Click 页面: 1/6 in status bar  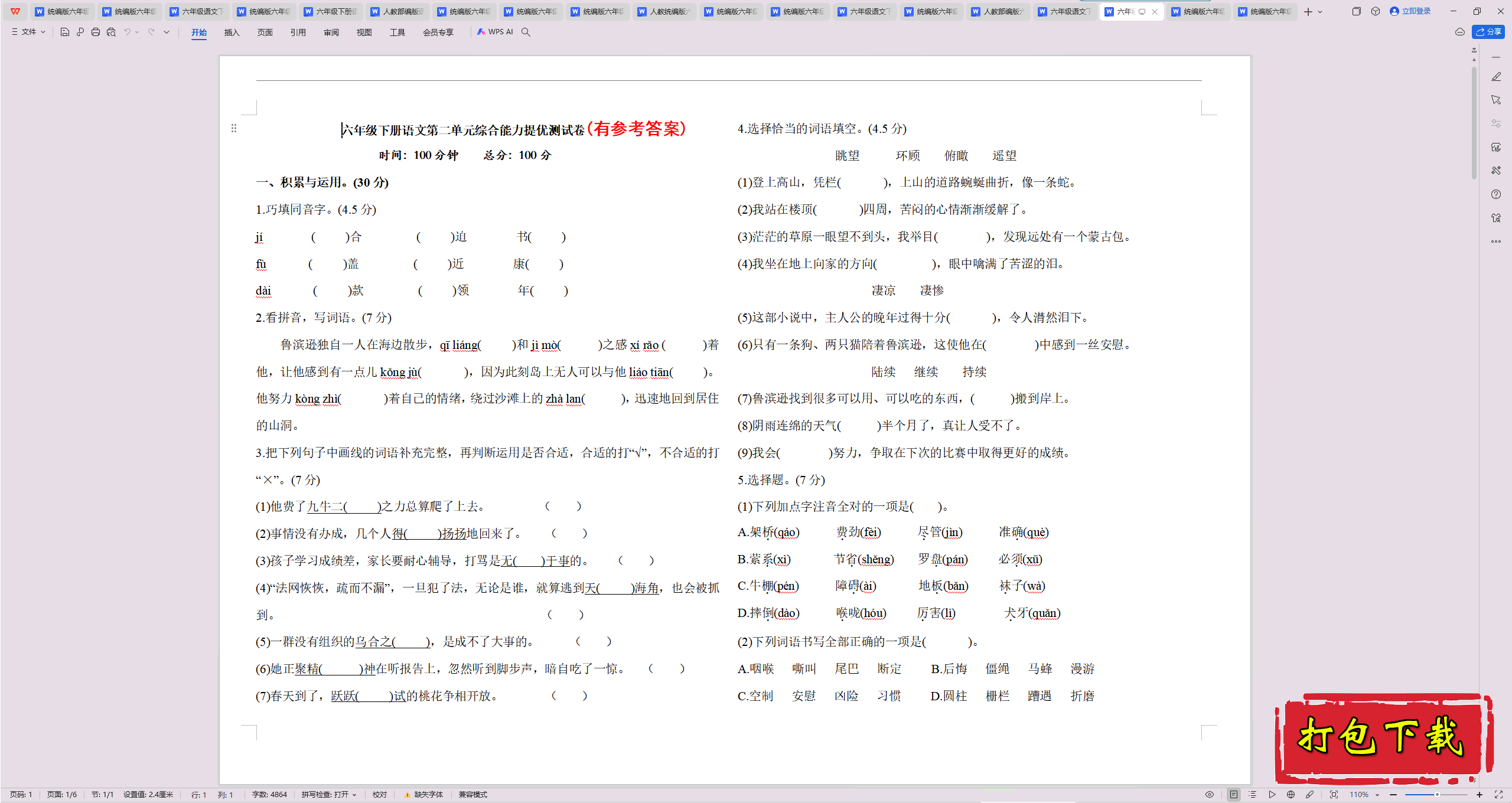click(x=62, y=795)
